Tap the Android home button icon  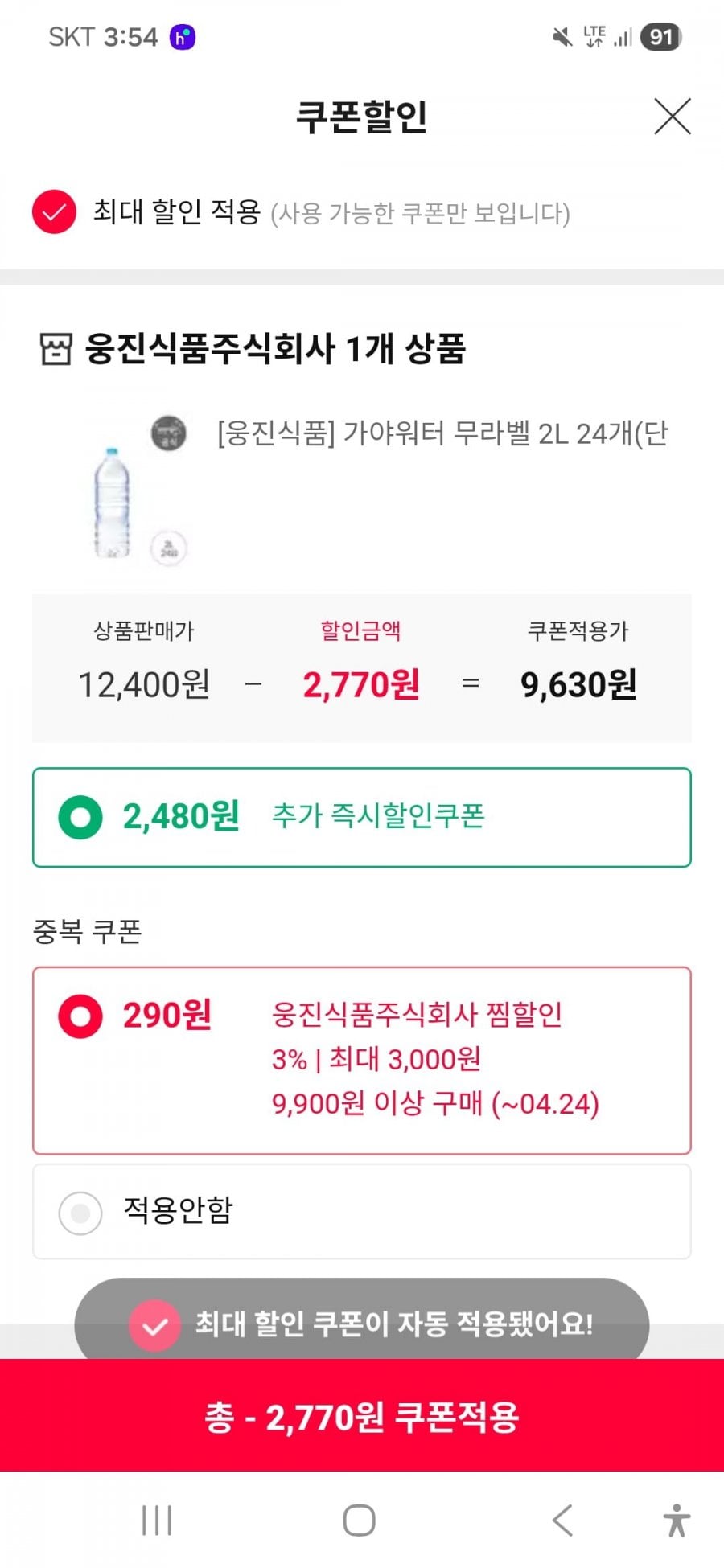click(359, 1521)
